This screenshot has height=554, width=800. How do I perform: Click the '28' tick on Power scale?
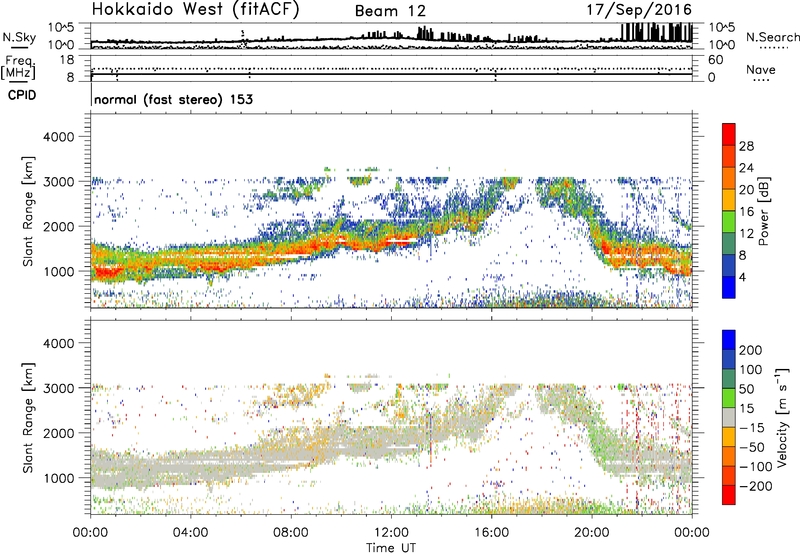click(746, 146)
